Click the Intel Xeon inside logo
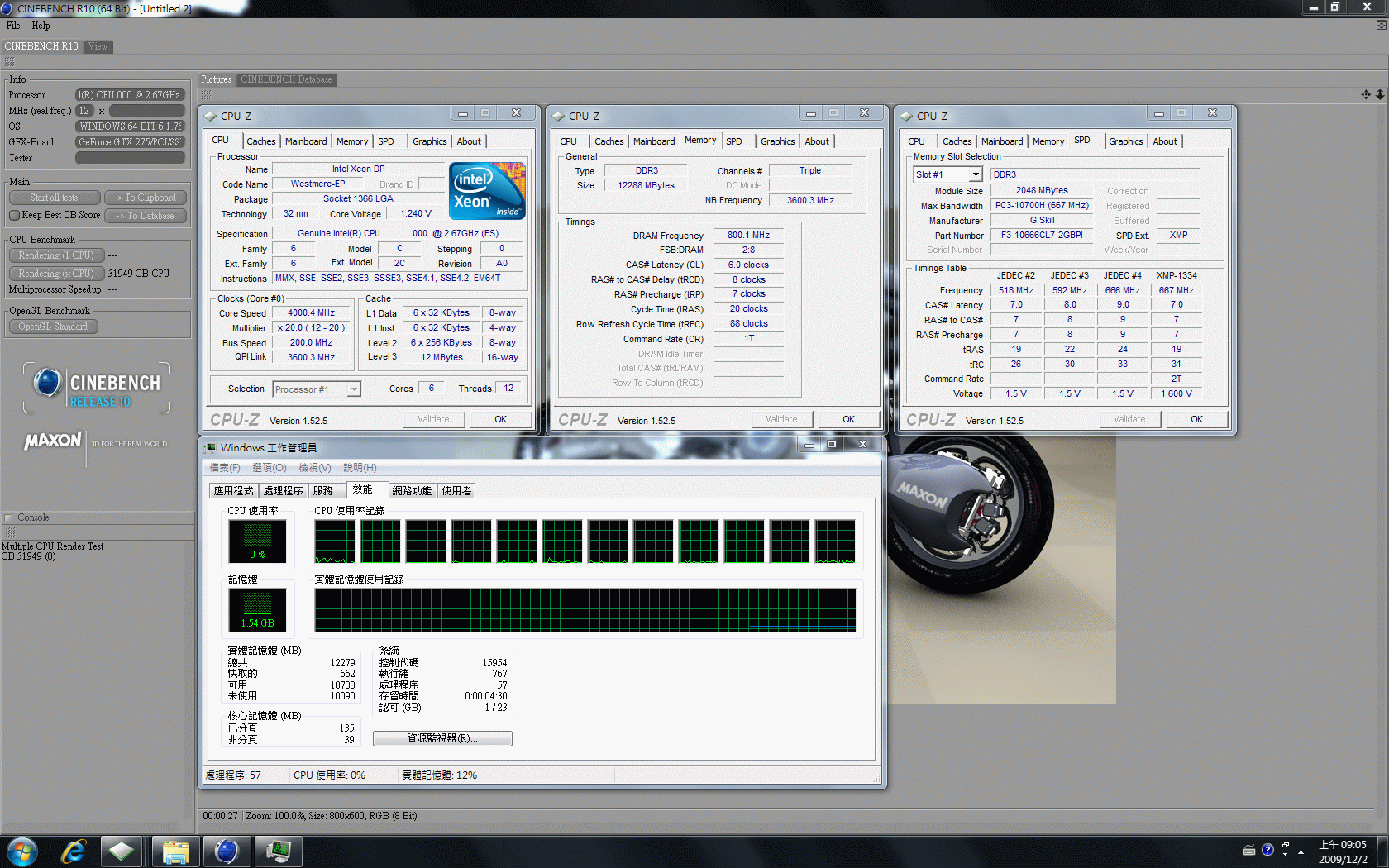 487,190
